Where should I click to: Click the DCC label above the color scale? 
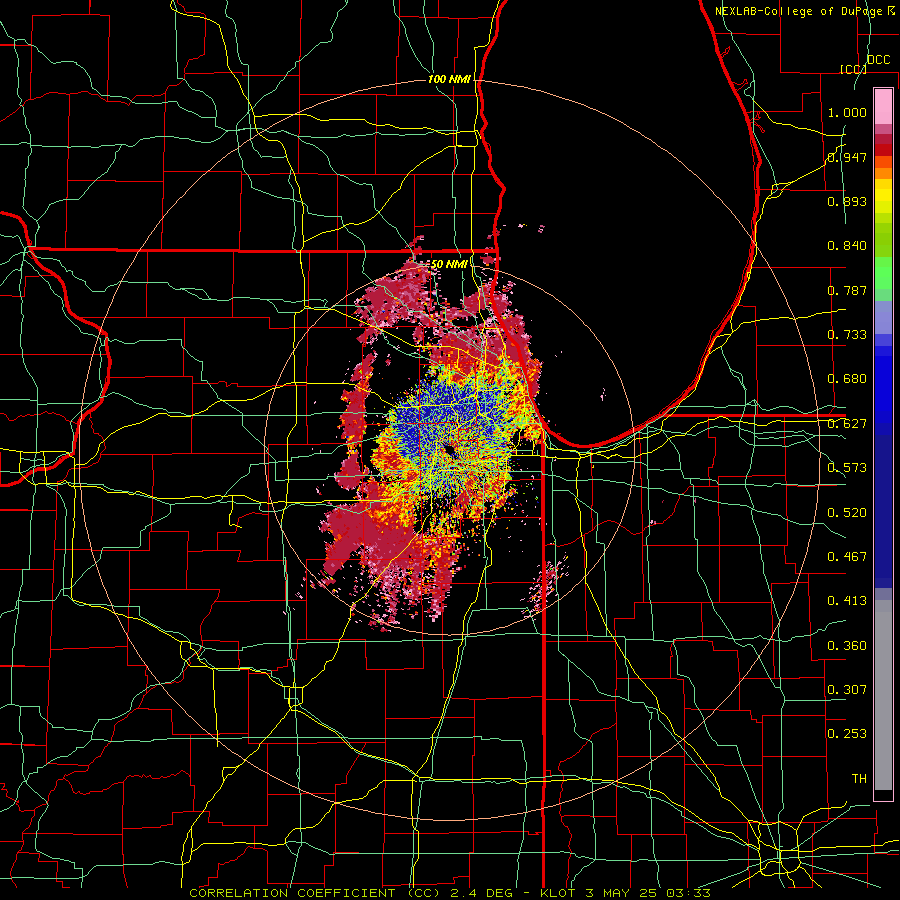pos(878,60)
